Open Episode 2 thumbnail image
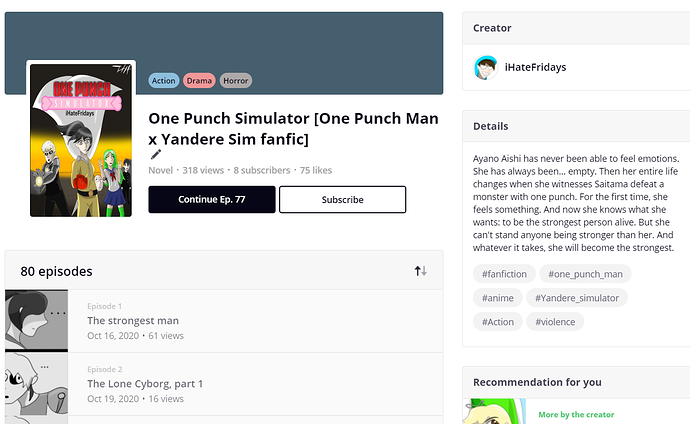 tap(37, 384)
